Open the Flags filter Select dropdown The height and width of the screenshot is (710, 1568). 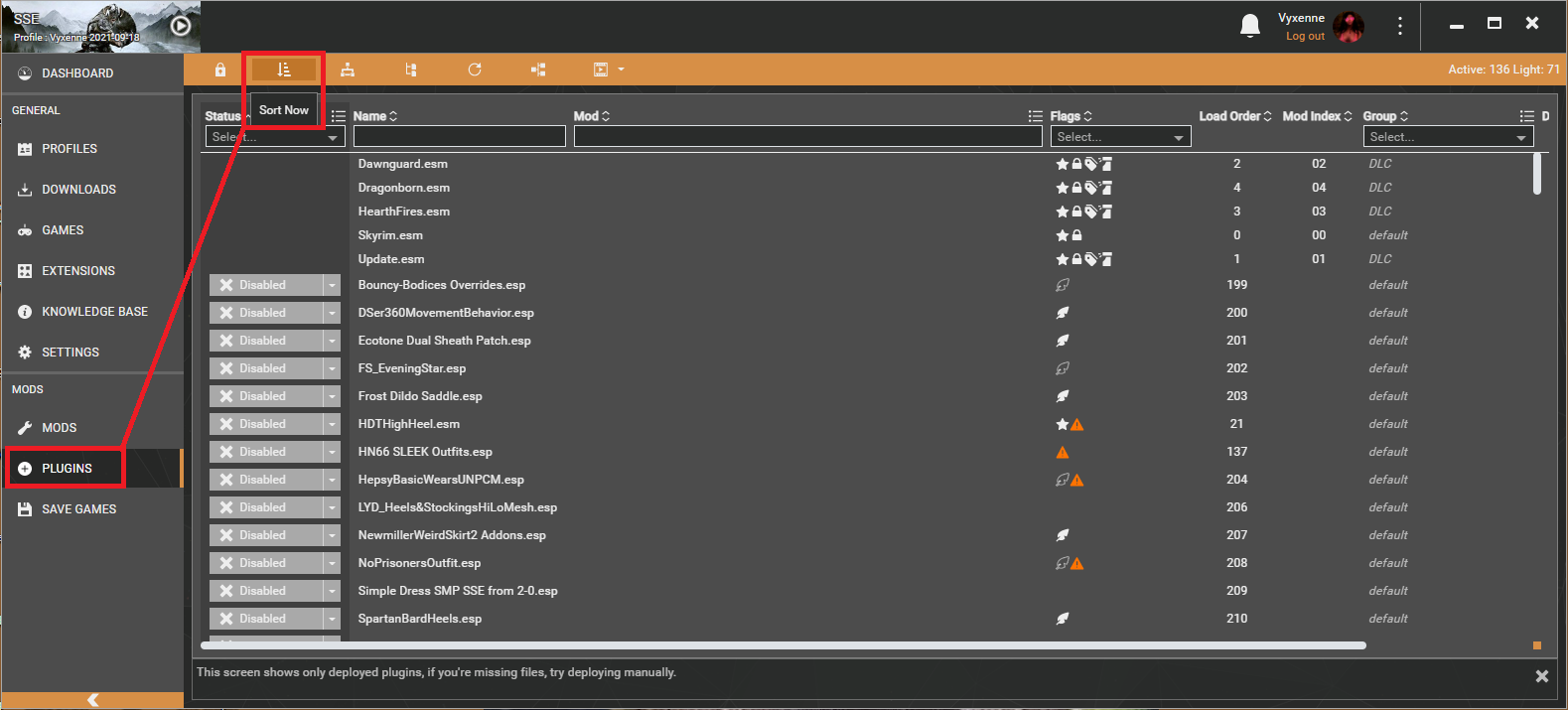tap(1120, 137)
